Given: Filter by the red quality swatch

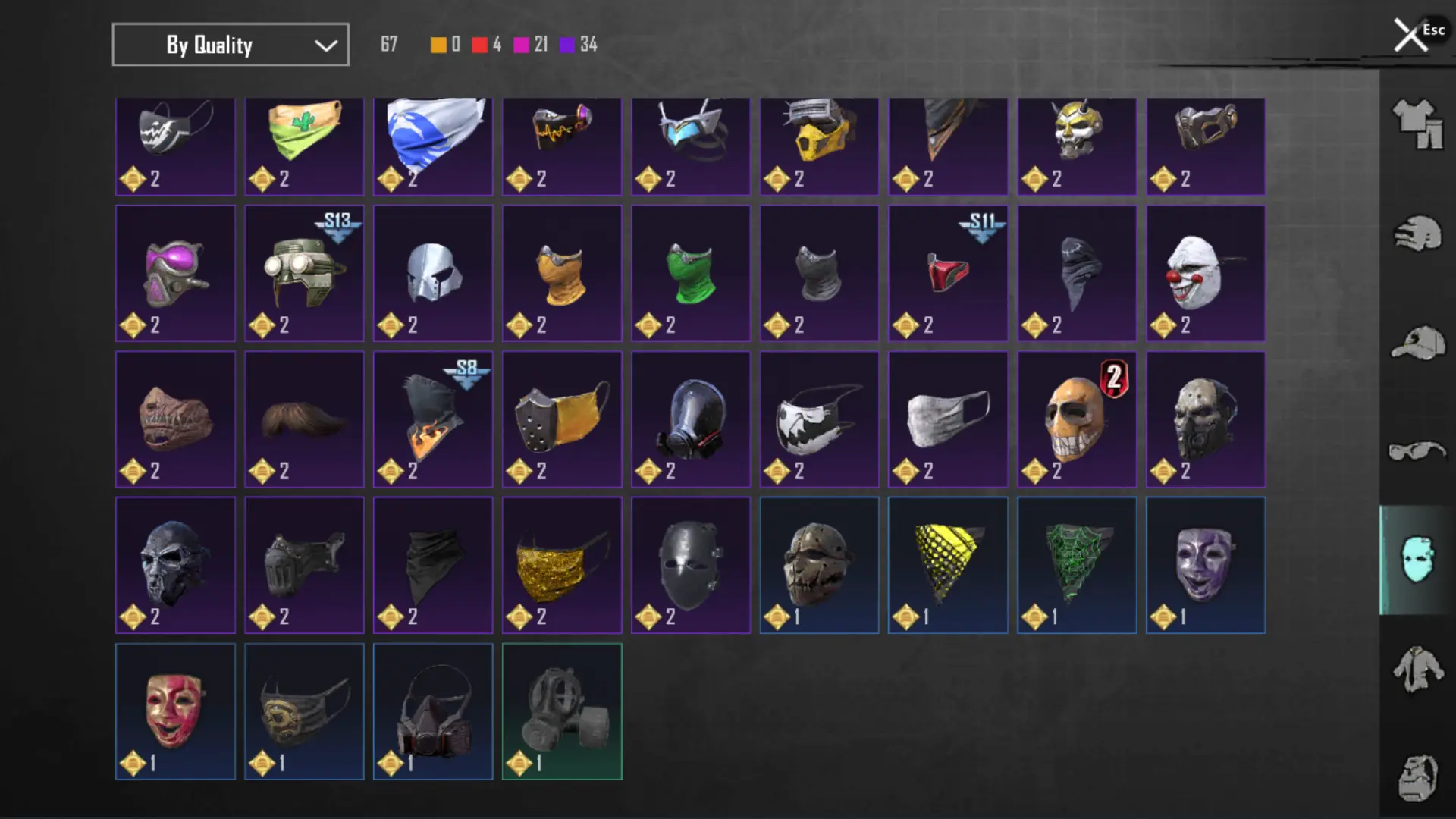Looking at the screenshot, I should coord(479,45).
